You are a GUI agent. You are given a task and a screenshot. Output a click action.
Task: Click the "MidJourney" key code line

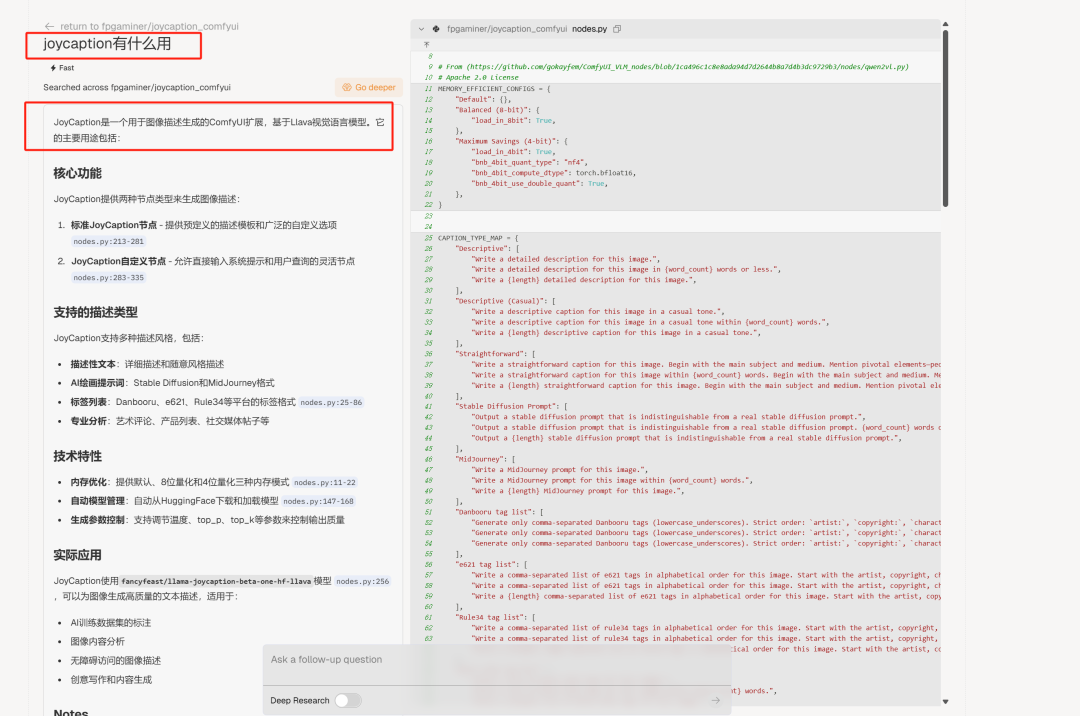click(x=485, y=459)
